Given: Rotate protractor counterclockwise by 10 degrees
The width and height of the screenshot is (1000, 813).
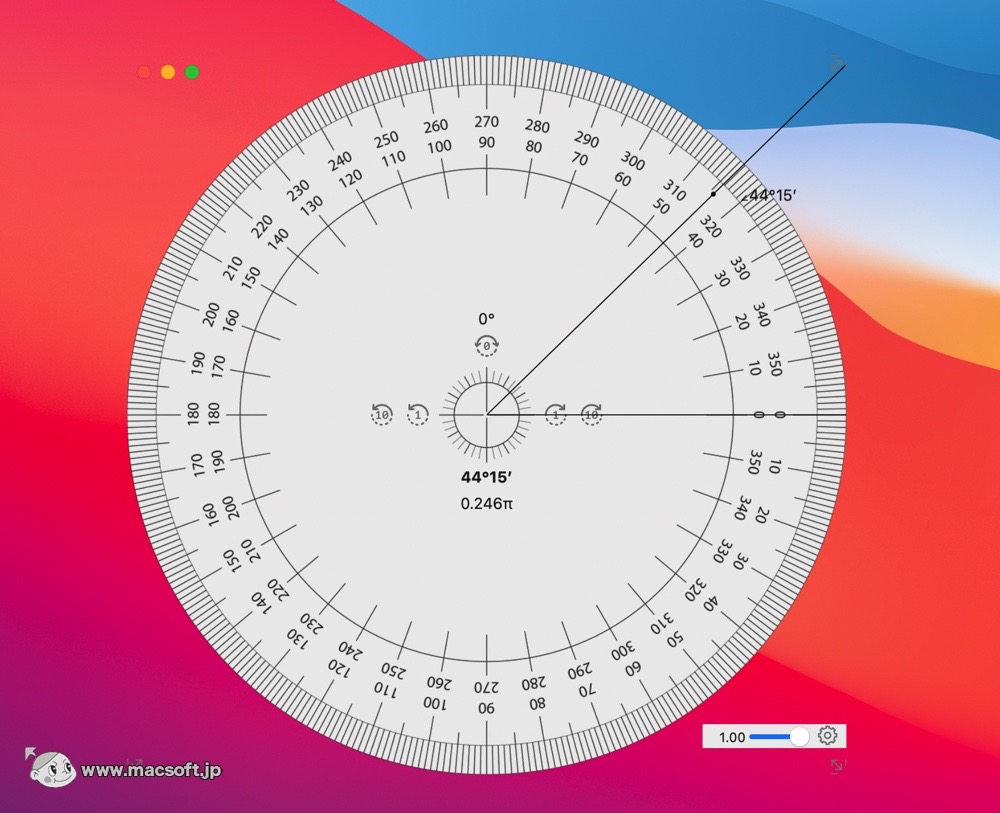Looking at the screenshot, I should click(382, 414).
